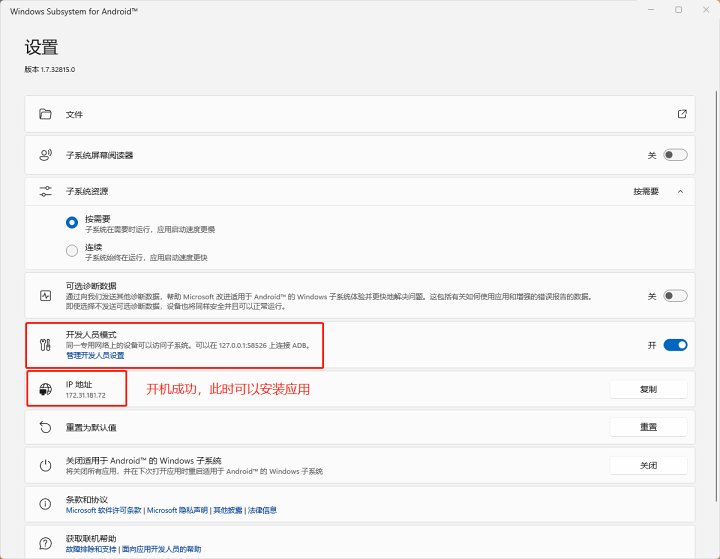The width and height of the screenshot is (720, 559).
Task: Click the 子系统屏幕阅读器 screen reader icon
Action: click(45, 155)
